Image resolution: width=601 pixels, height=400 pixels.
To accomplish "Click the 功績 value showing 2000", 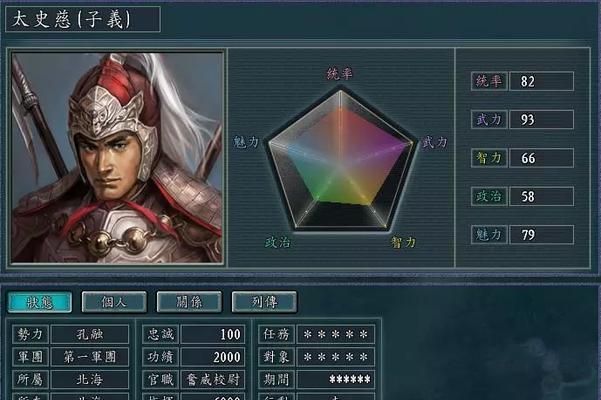I will tap(212, 357).
